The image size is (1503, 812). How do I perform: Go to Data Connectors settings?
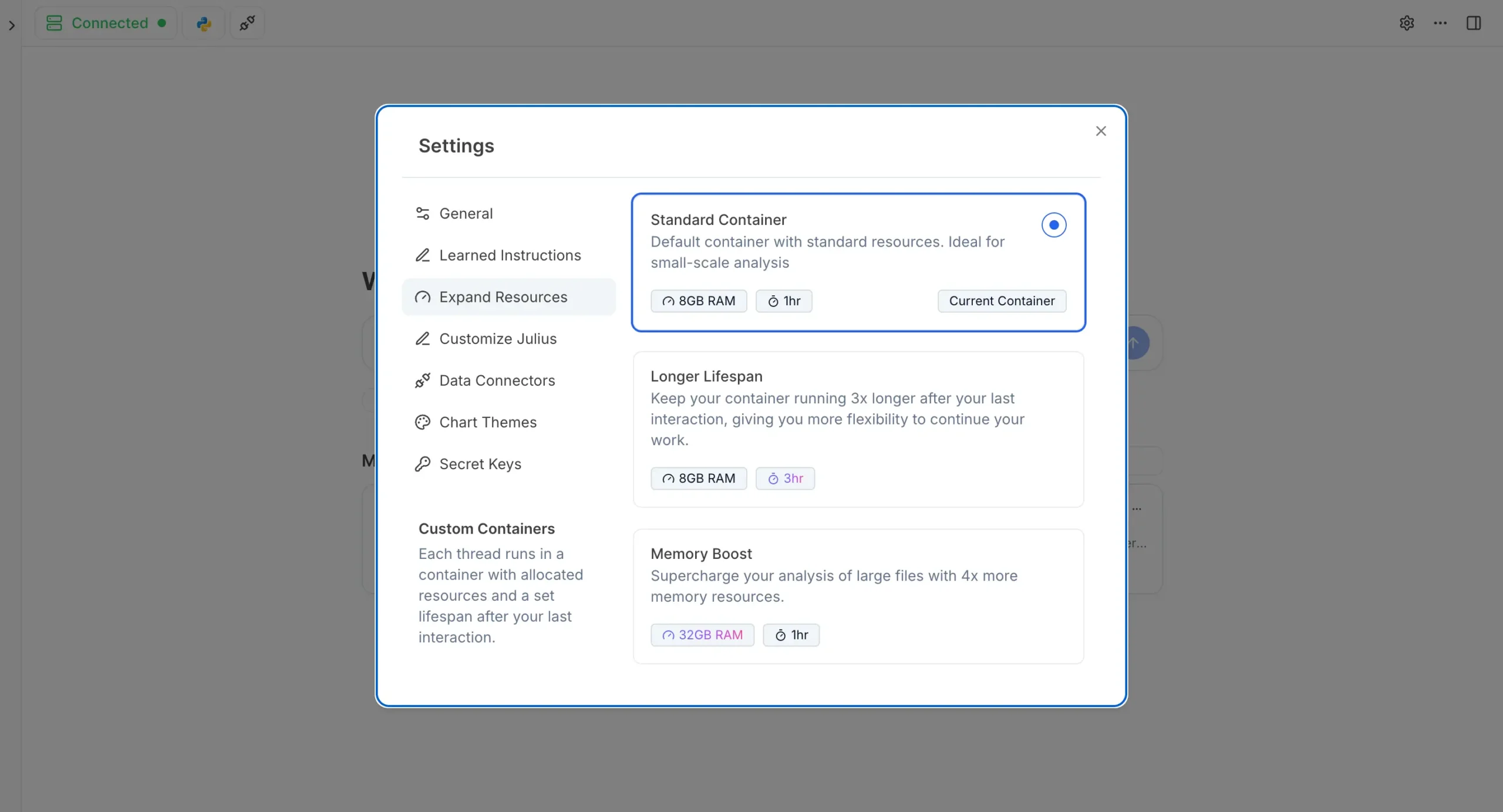508,380
